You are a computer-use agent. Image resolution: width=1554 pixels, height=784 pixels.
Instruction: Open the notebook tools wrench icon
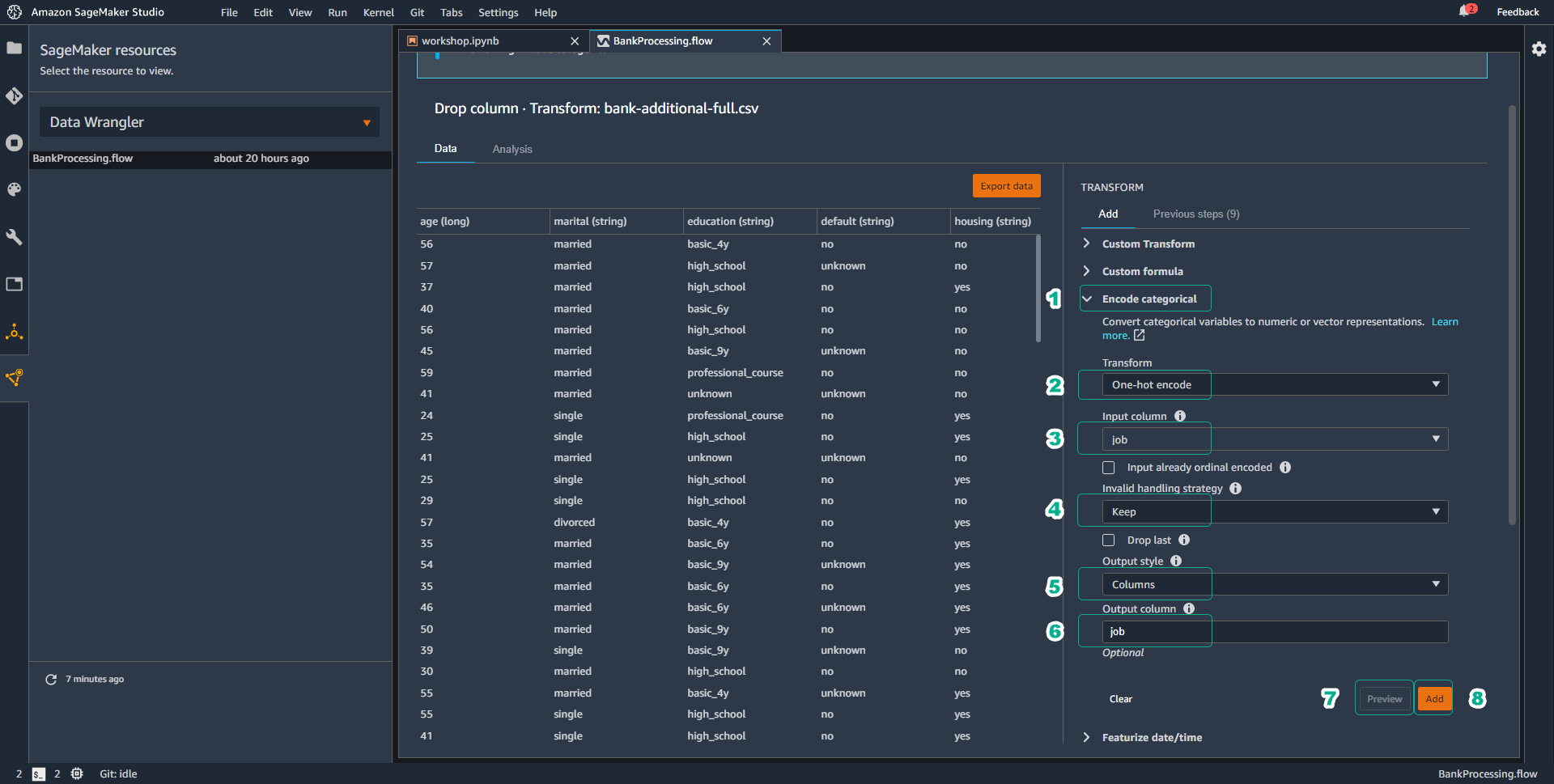point(14,237)
